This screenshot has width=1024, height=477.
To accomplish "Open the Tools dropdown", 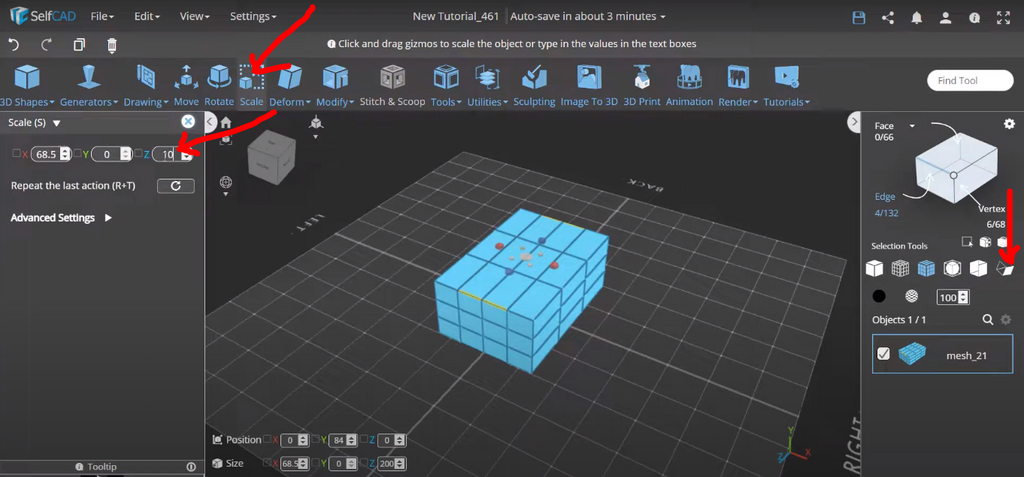I will pos(446,85).
